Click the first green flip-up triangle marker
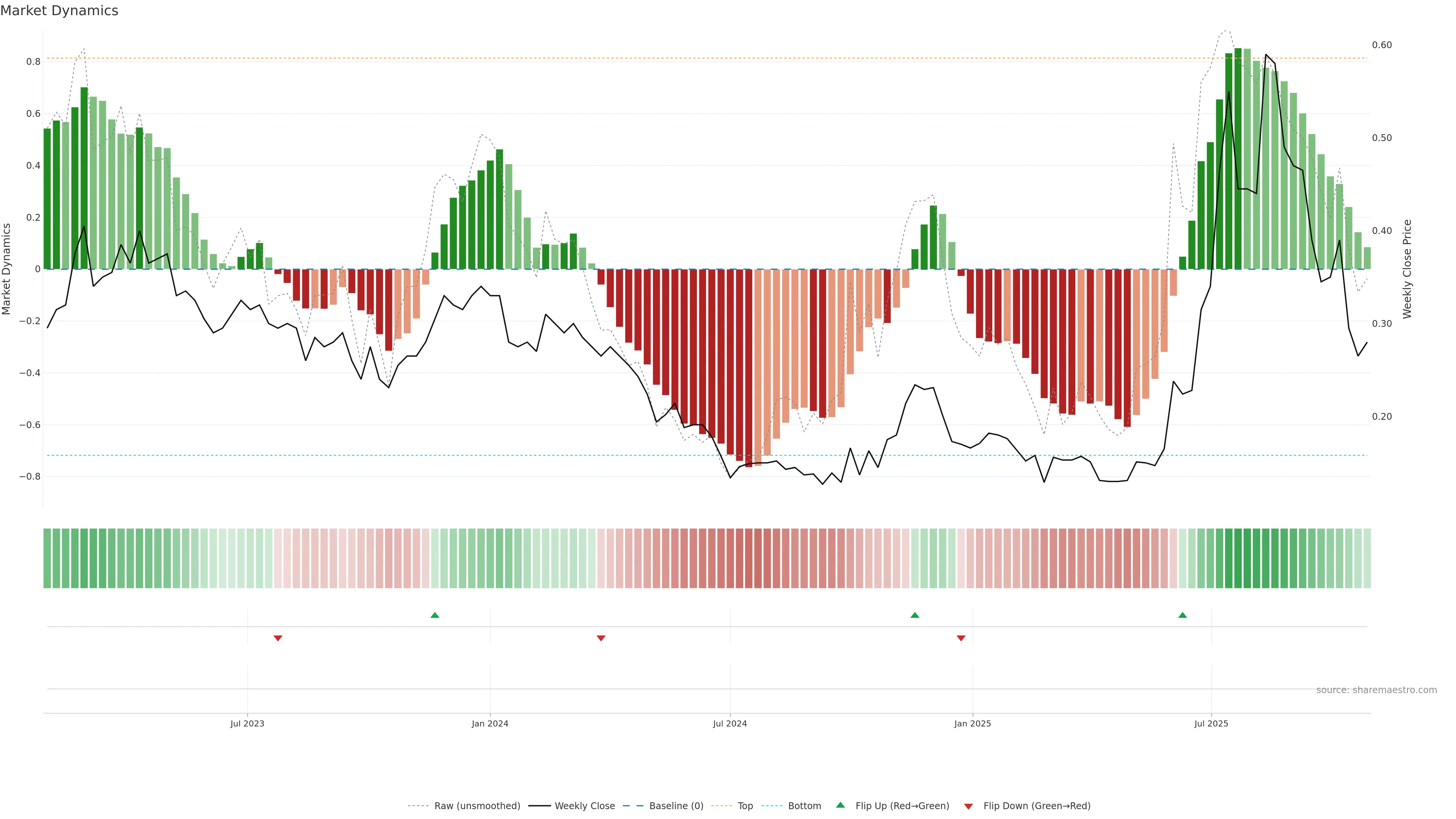The height and width of the screenshot is (819, 1456). [435, 615]
